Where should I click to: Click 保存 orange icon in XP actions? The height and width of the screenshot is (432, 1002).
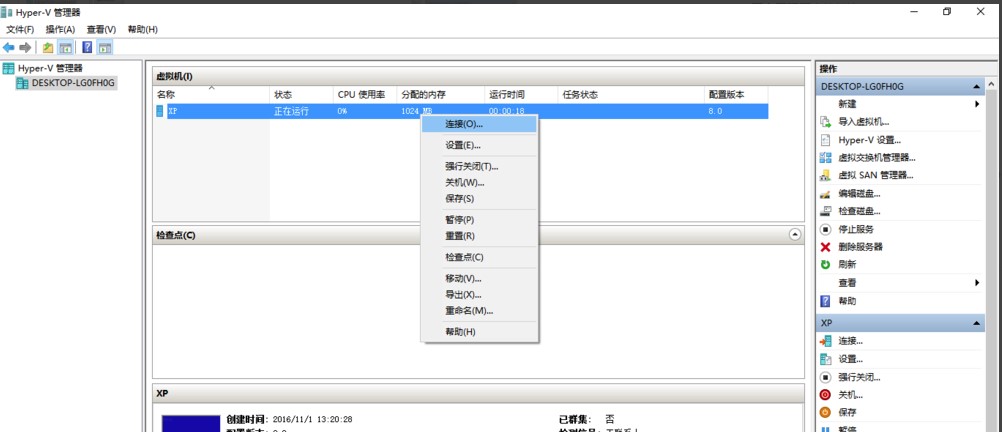click(x=826, y=413)
